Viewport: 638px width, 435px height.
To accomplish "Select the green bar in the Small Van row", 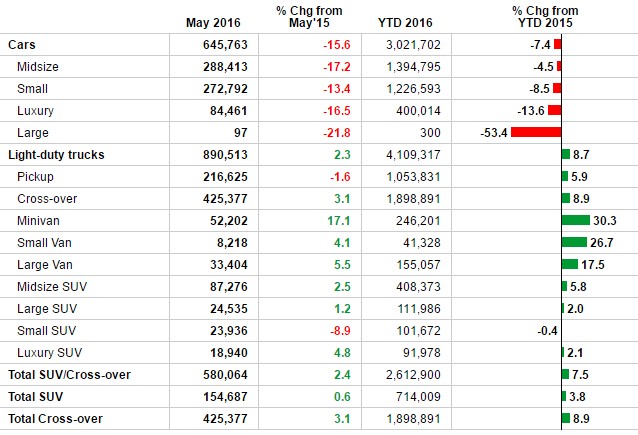I will coord(573,243).
